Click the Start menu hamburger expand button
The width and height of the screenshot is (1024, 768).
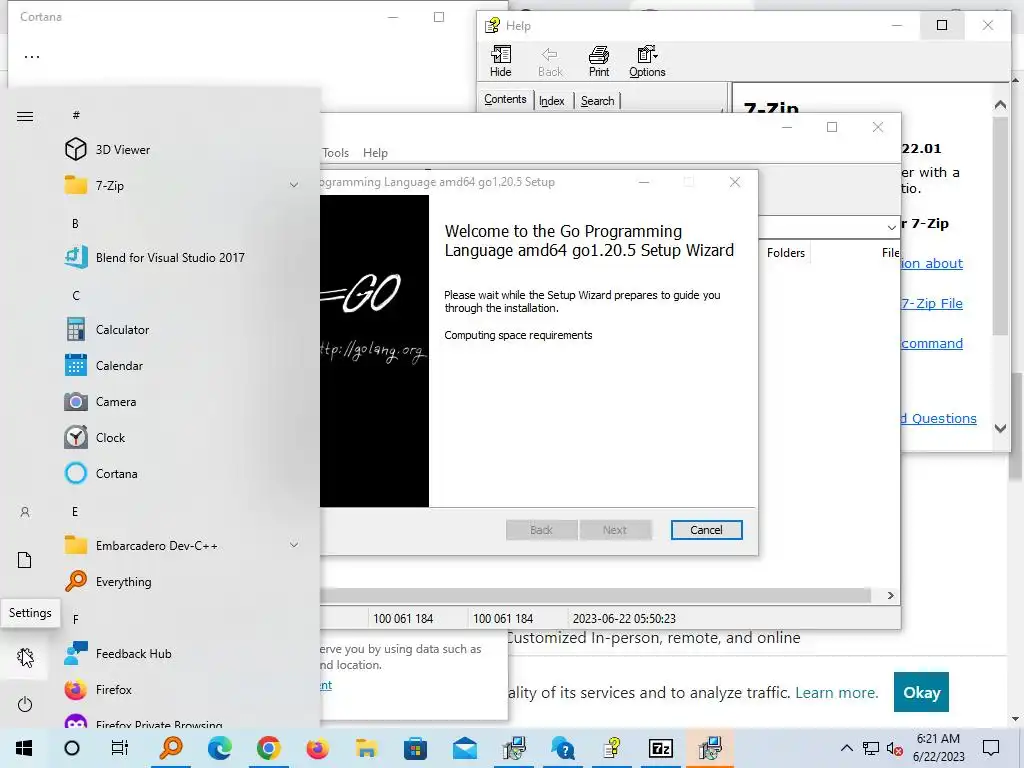[x=25, y=116]
